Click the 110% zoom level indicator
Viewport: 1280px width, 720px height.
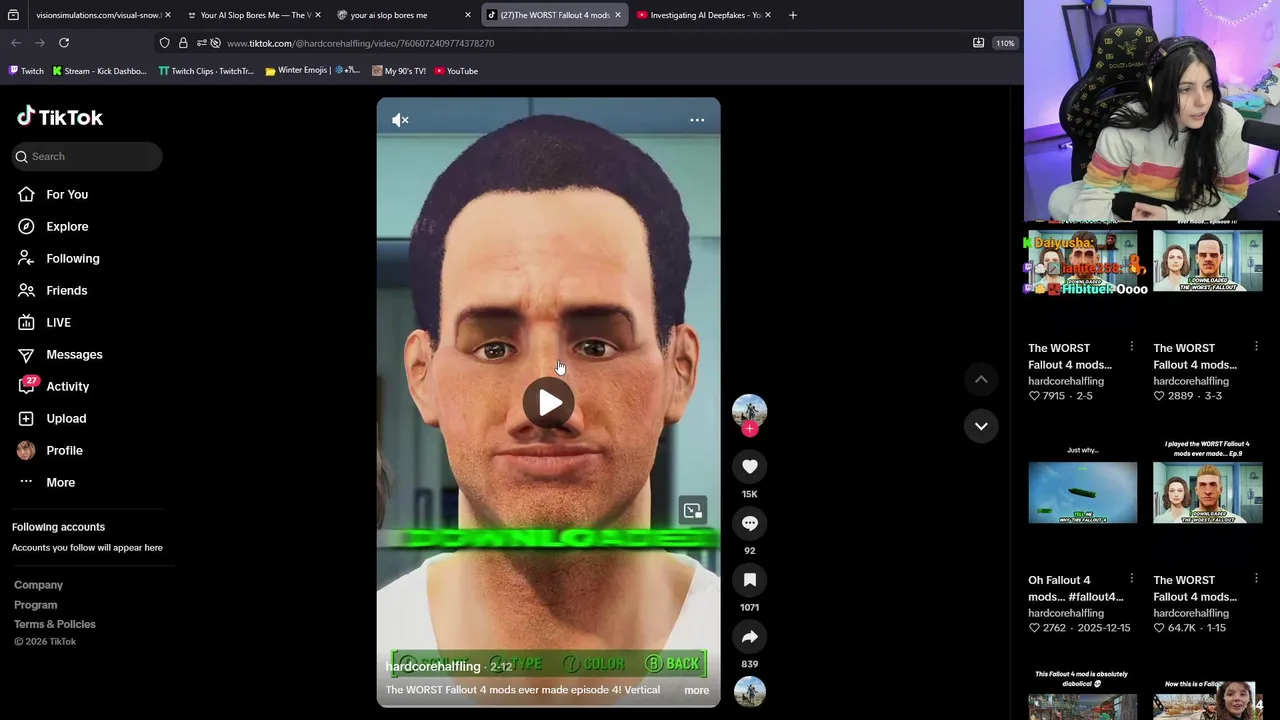point(1005,43)
